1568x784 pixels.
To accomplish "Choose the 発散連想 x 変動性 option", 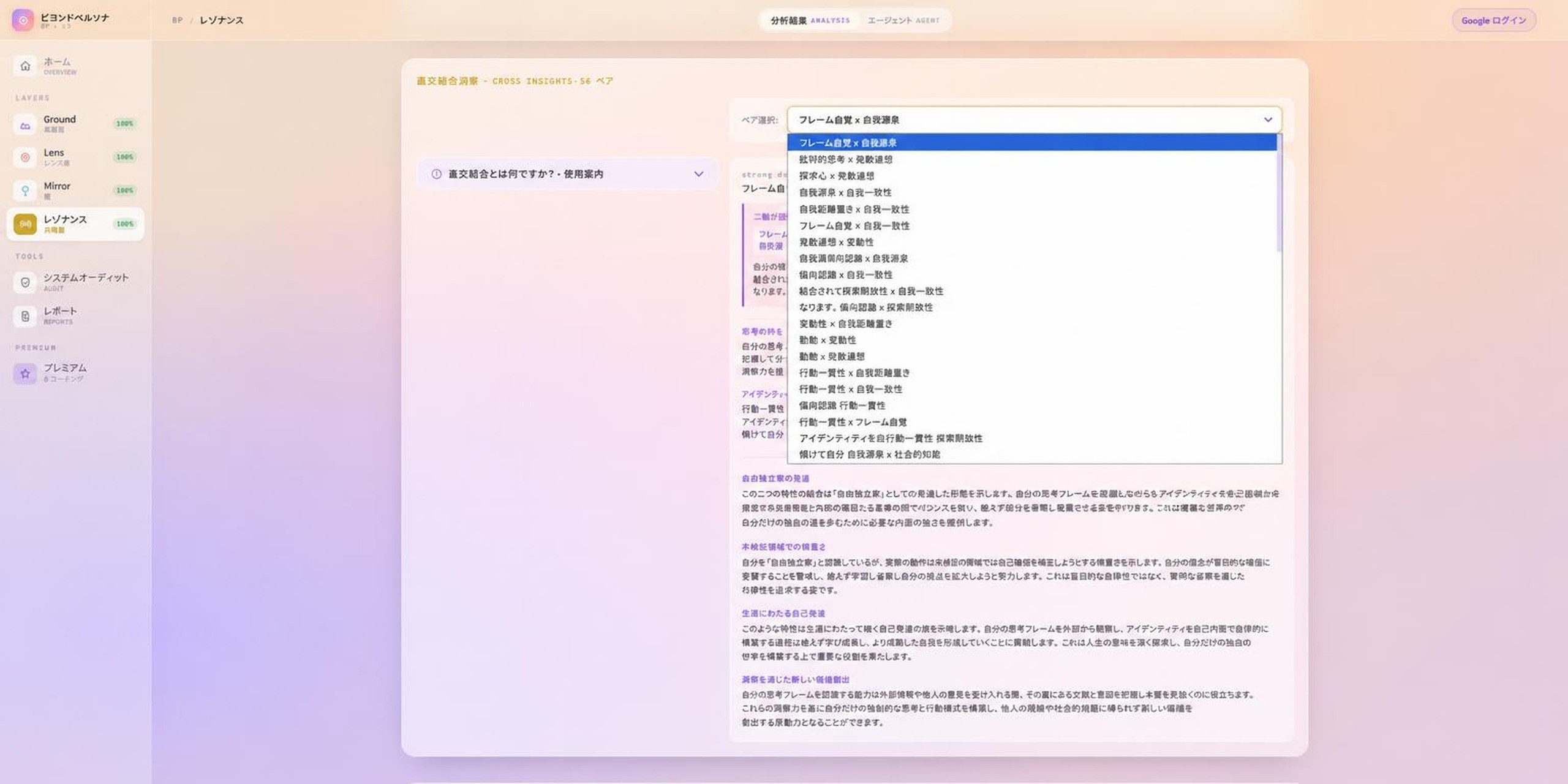I will [1031, 242].
